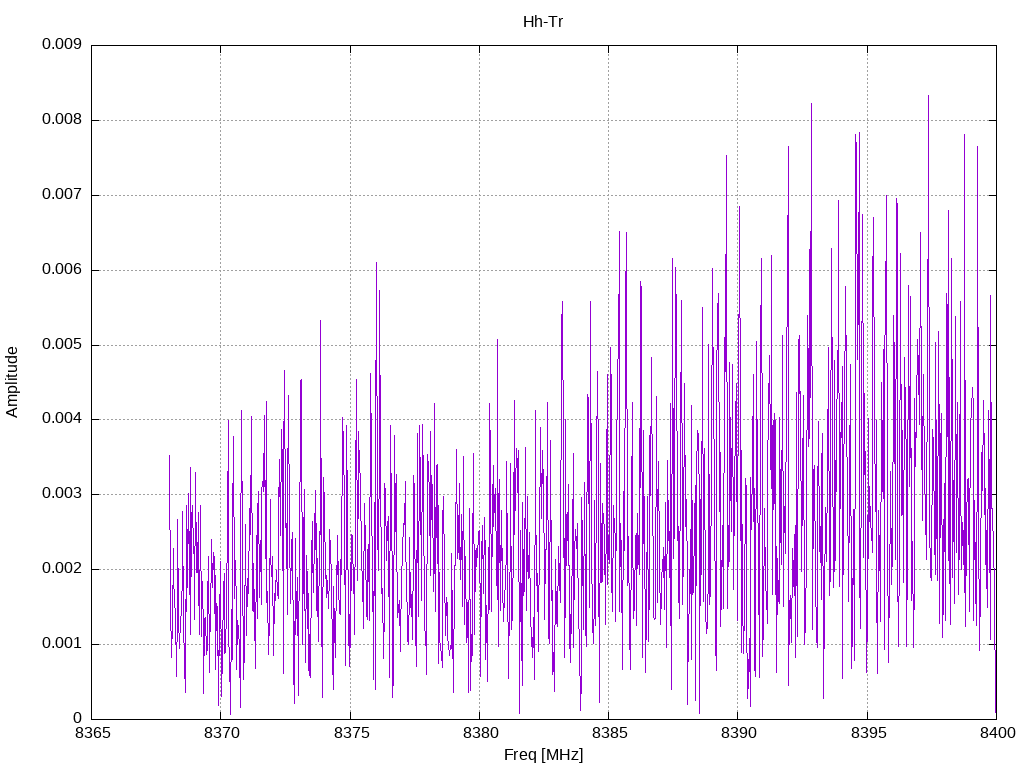
Task: Select the 0.005 y-axis tick label
Action: [x=62, y=344]
